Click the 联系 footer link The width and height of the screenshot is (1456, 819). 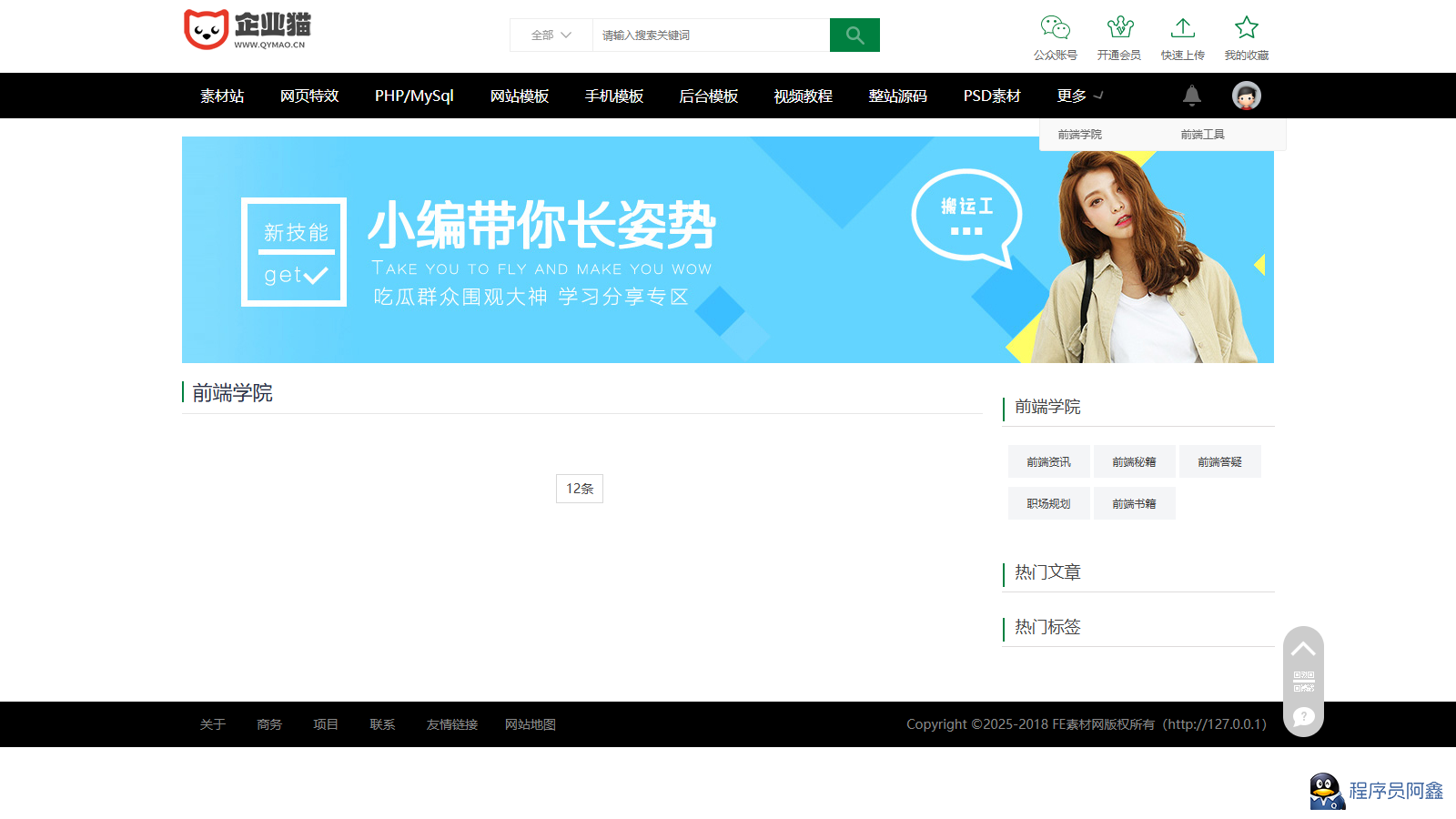click(382, 724)
